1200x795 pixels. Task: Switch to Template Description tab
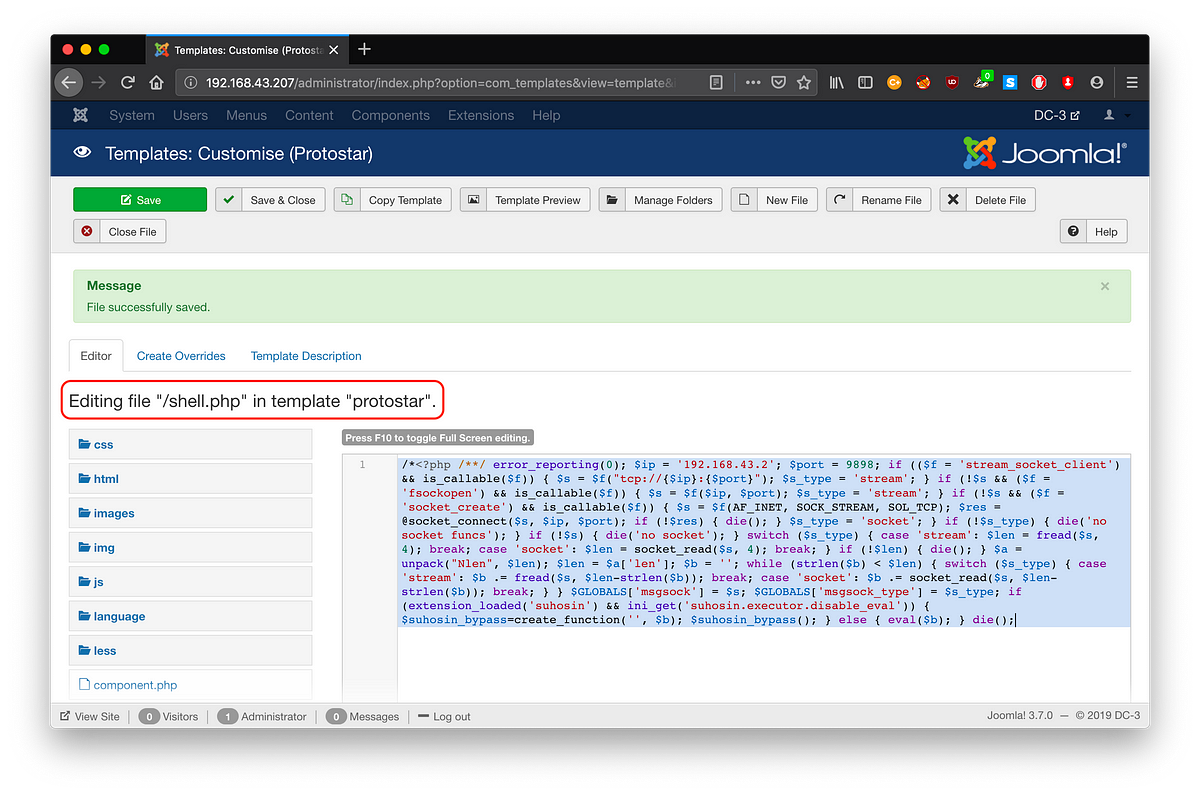tap(306, 356)
